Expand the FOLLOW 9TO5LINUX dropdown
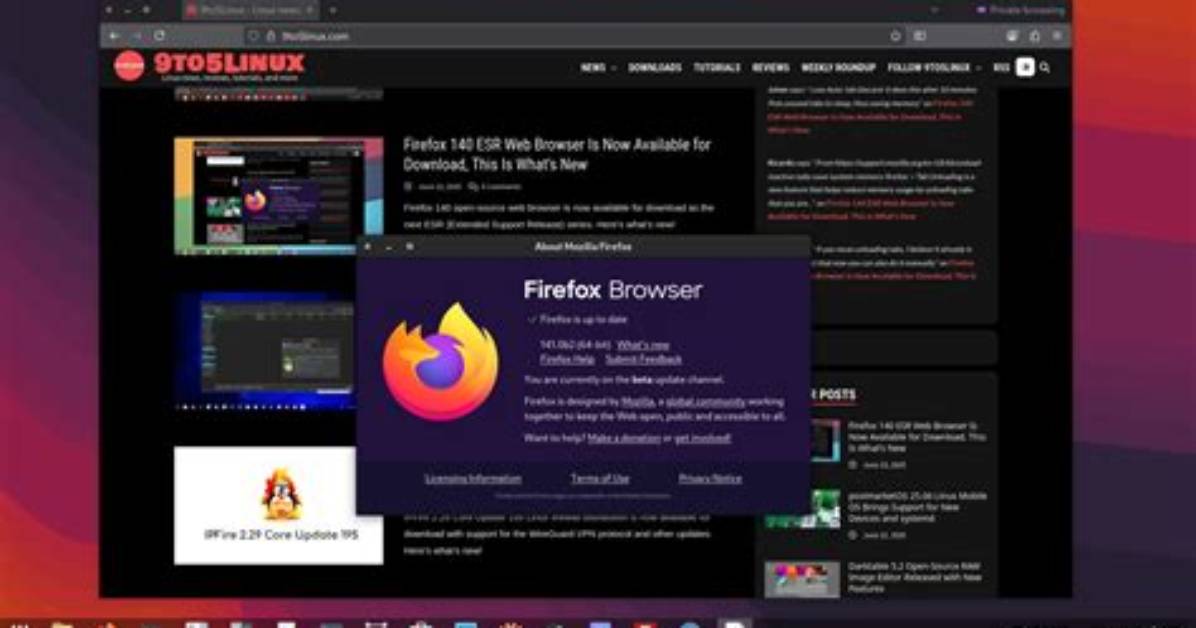The height and width of the screenshot is (628, 1196). tap(934, 68)
